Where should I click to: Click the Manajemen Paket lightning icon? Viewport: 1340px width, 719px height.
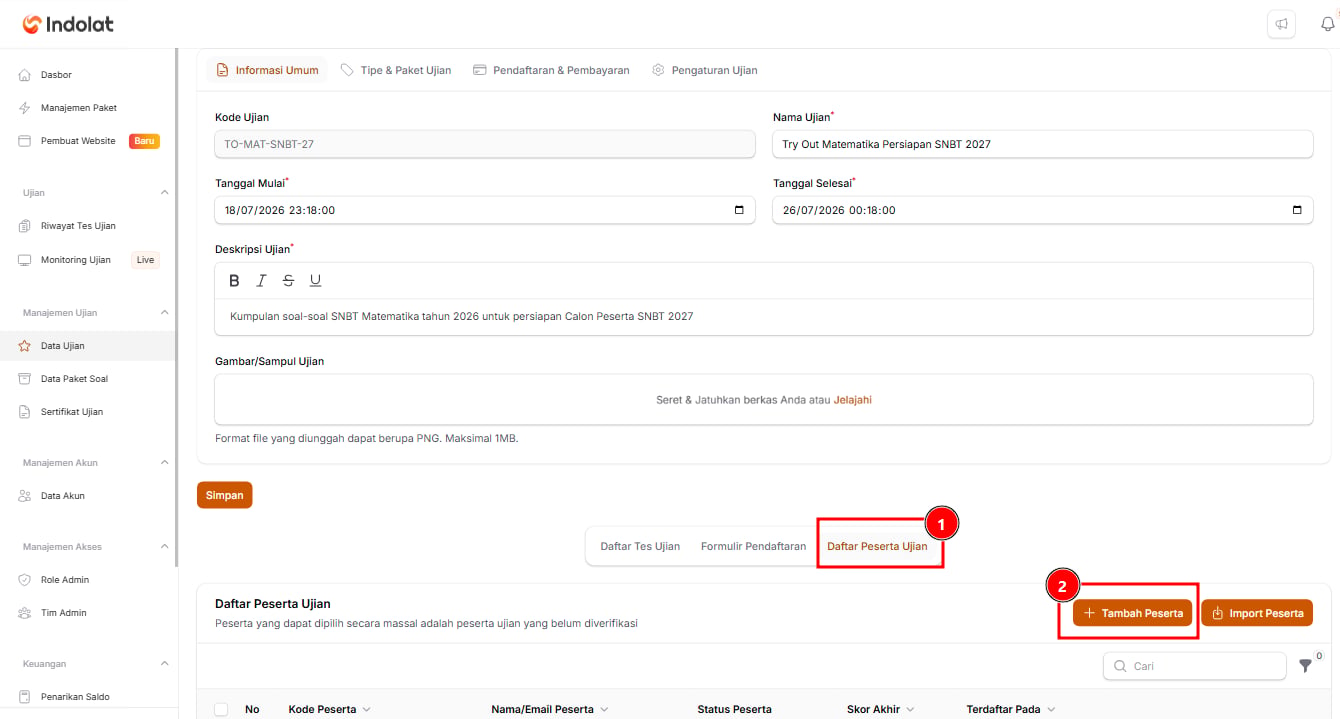coord(25,108)
